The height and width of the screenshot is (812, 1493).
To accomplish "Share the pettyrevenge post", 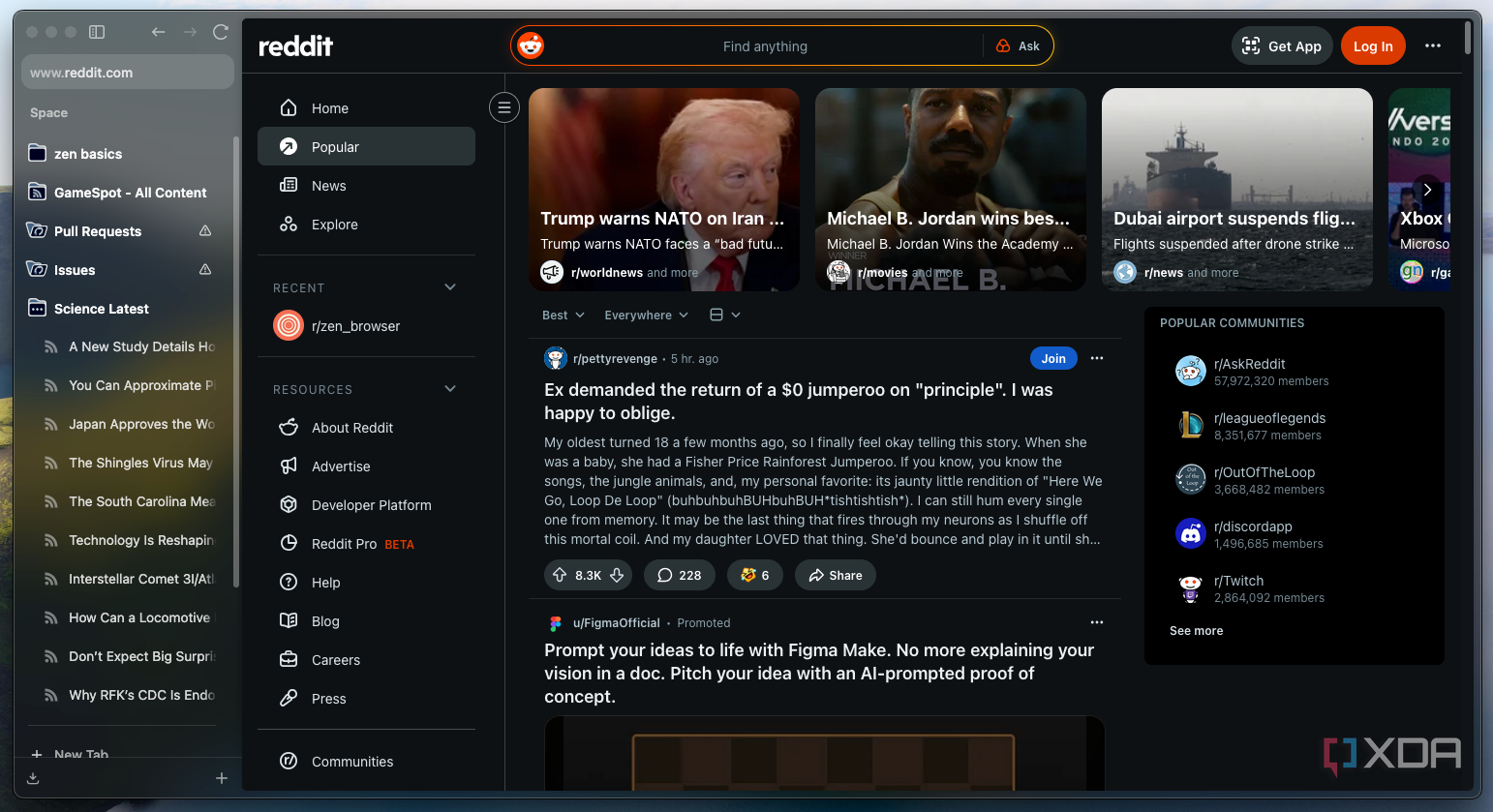I will click(836, 575).
